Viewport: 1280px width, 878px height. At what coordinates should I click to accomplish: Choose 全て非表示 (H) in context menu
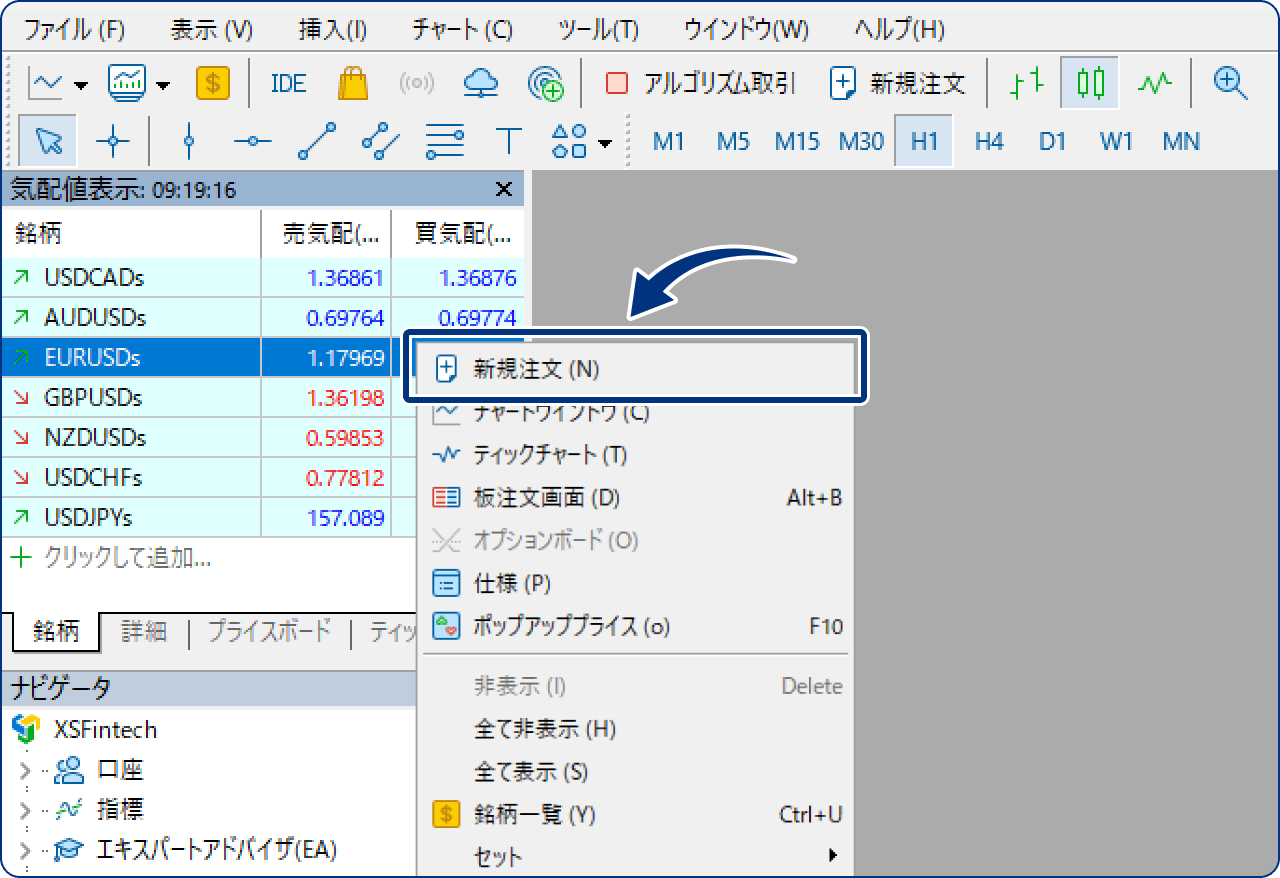[x=636, y=728]
